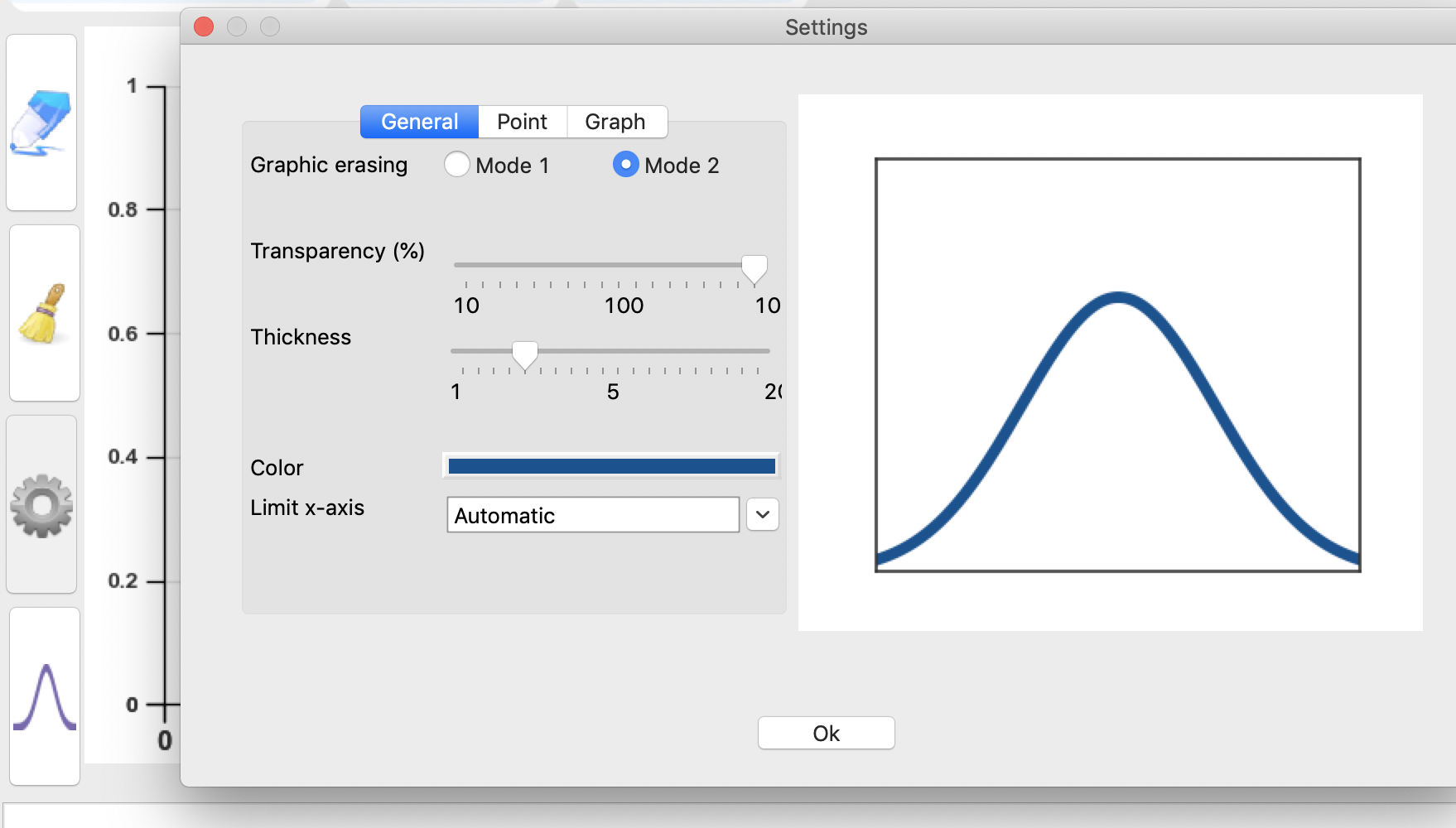Switch to the Point tab
This screenshot has width=1456, height=828.
[523, 122]
